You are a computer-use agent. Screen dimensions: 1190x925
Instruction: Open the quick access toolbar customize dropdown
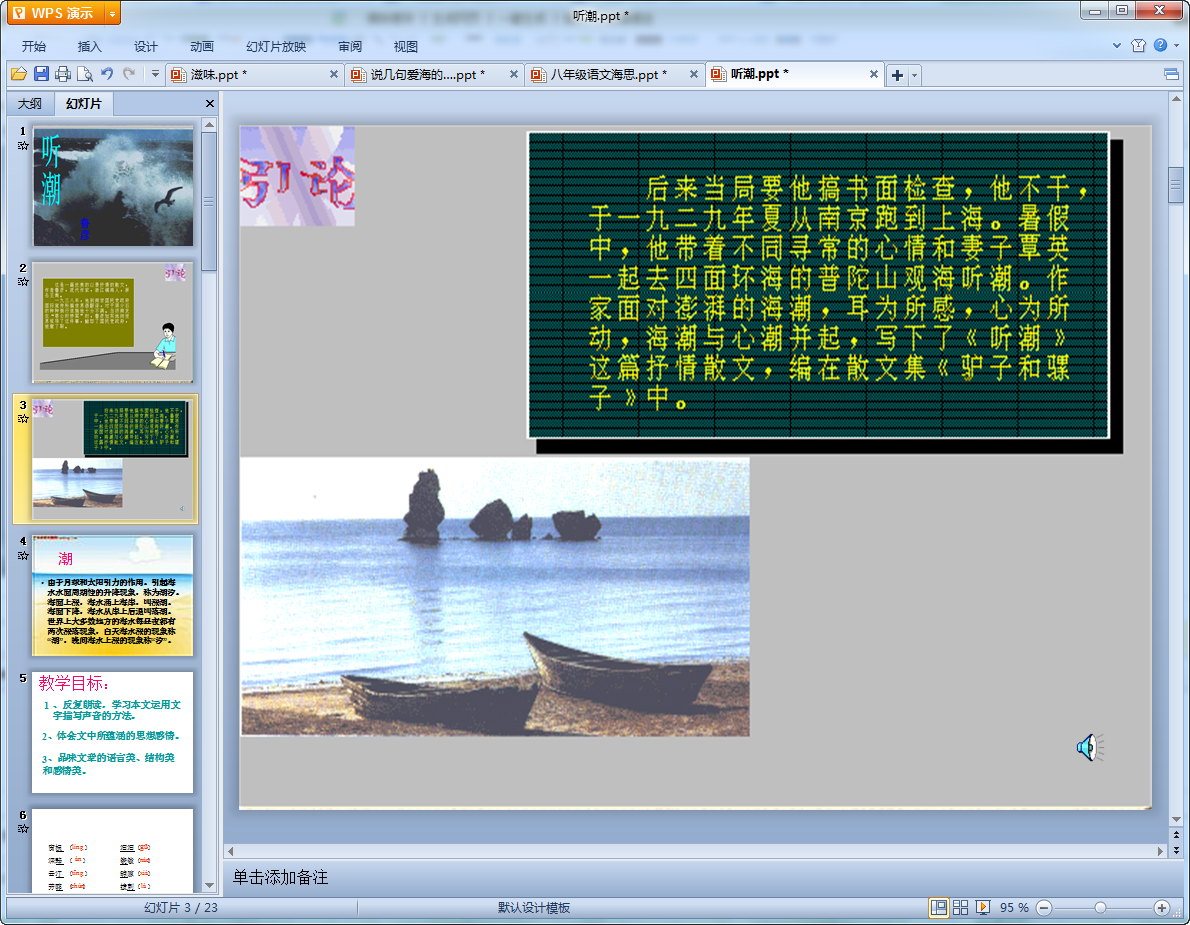(x=155, y=74)
